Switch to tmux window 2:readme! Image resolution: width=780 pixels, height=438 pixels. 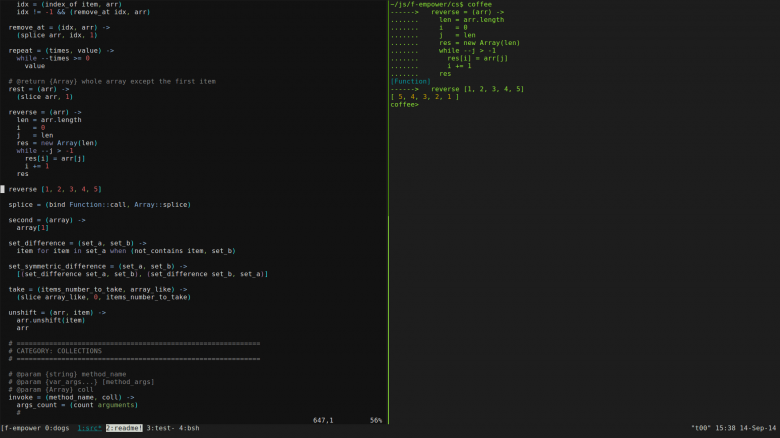124,428
